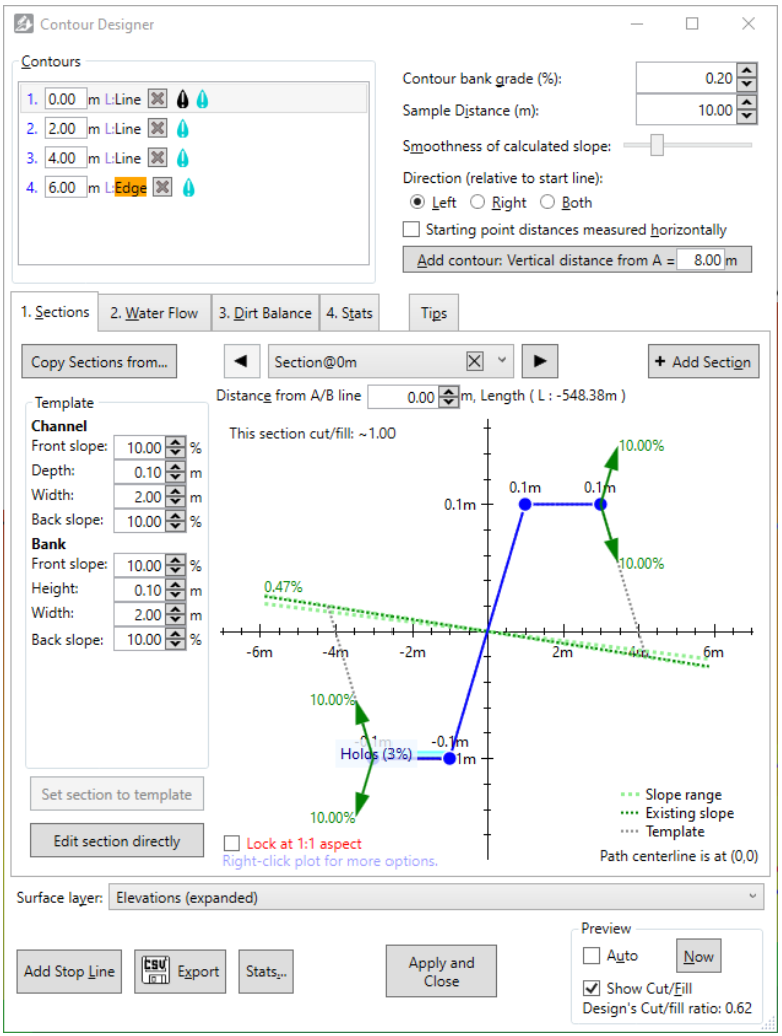Viewport: 782px width, 1036px height.
Task: Open the 4. Stats tab
Action: point(349,313)
